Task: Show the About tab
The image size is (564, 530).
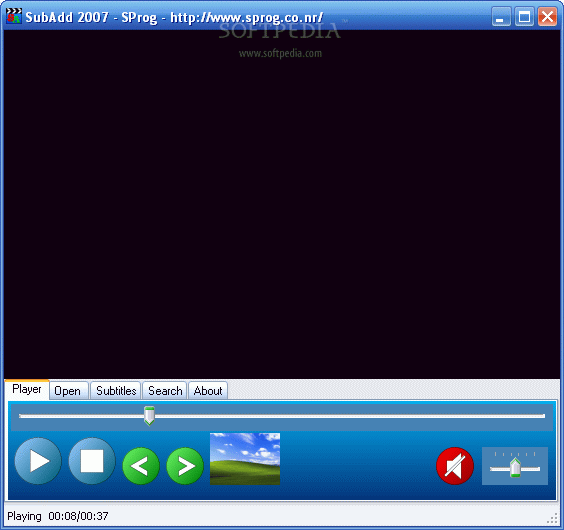Action: 208,391
